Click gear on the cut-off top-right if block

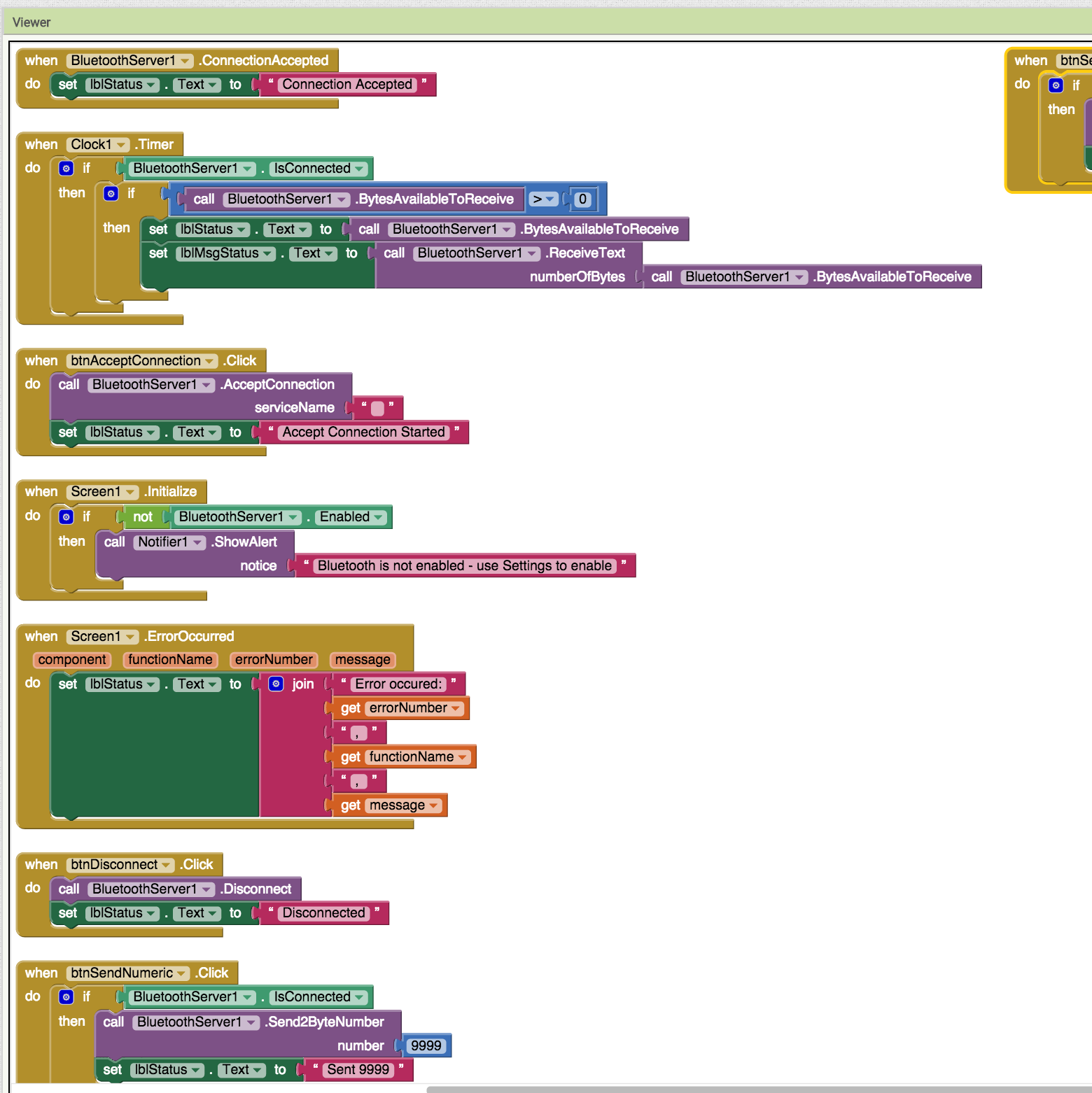pos(1056,85)
